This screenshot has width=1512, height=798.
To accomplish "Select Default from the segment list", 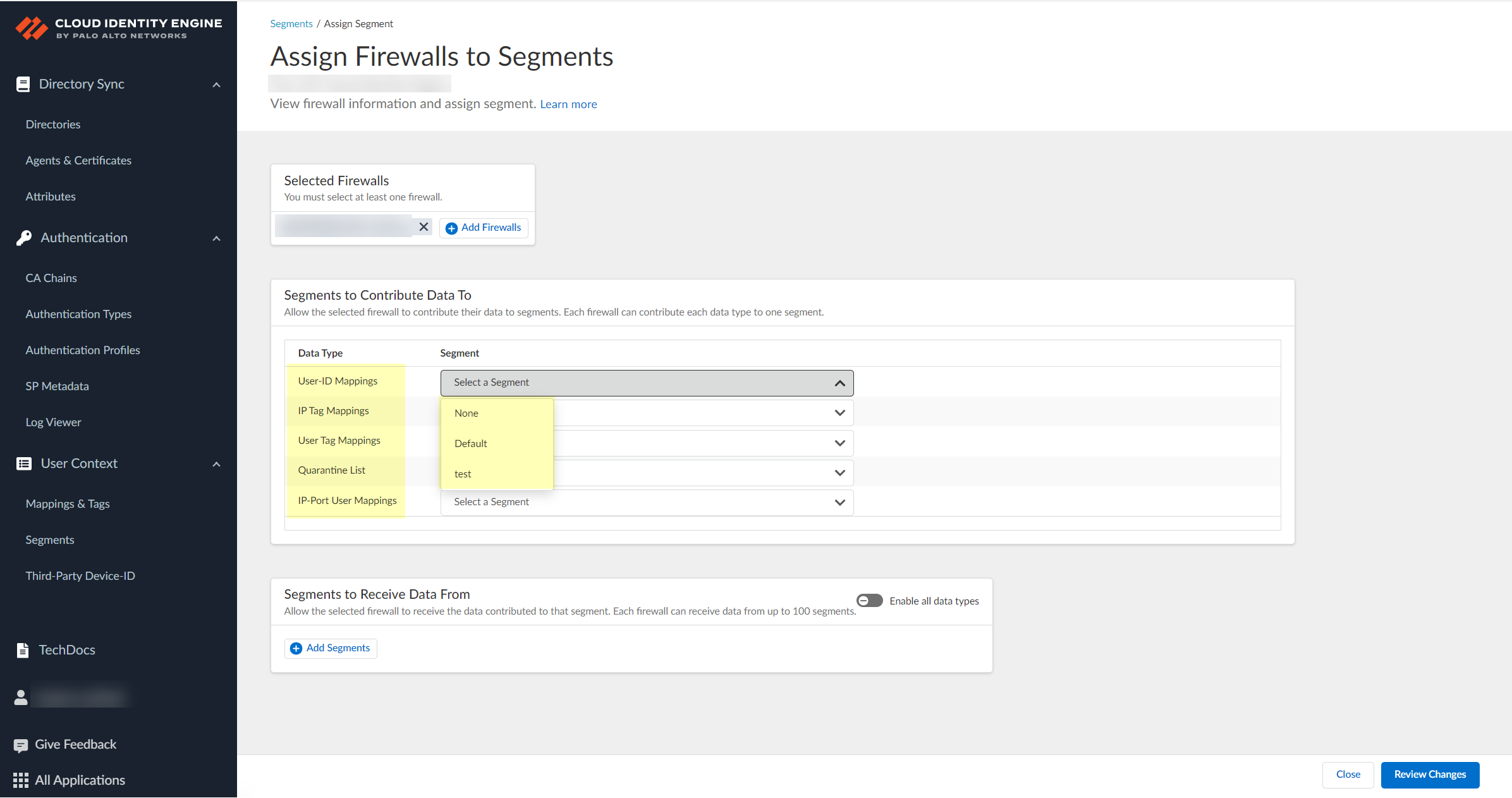I will point(471,444).
